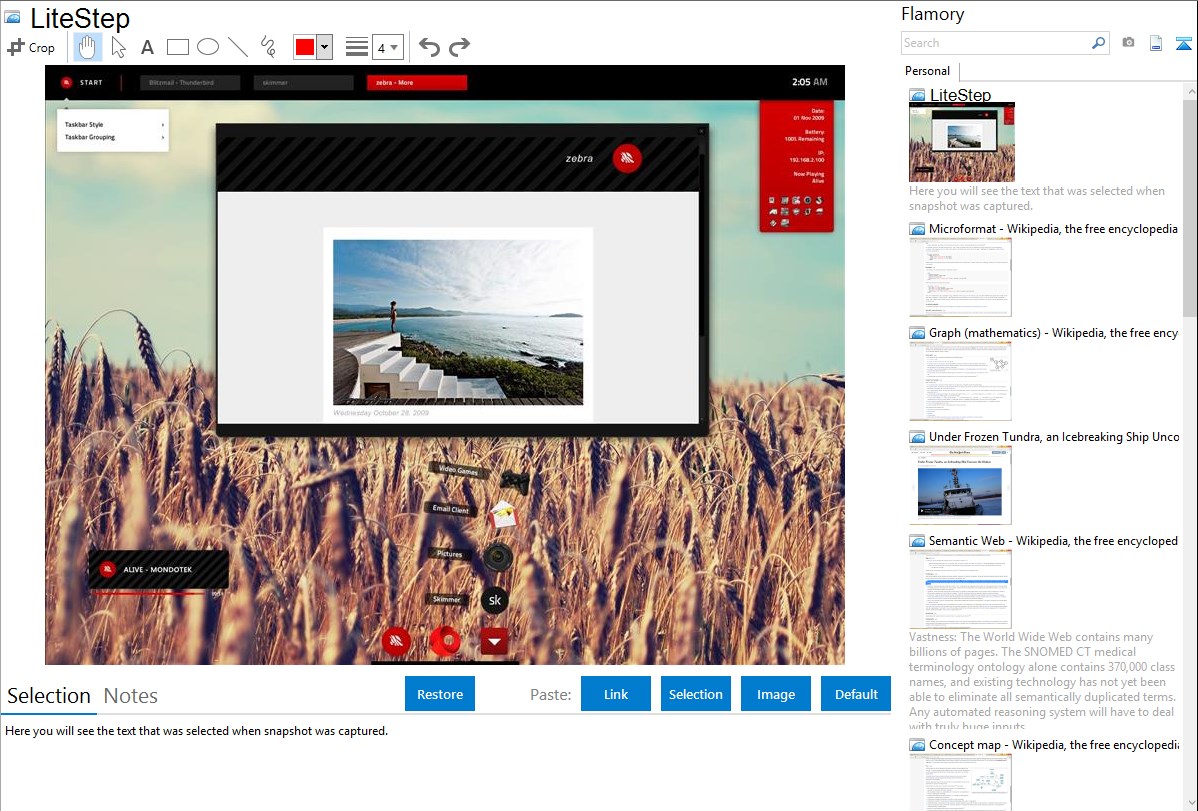Select the Ellipse drawing tool
Screen dimensions: 1198x811
pyautogui.click(x=208, y=47)
